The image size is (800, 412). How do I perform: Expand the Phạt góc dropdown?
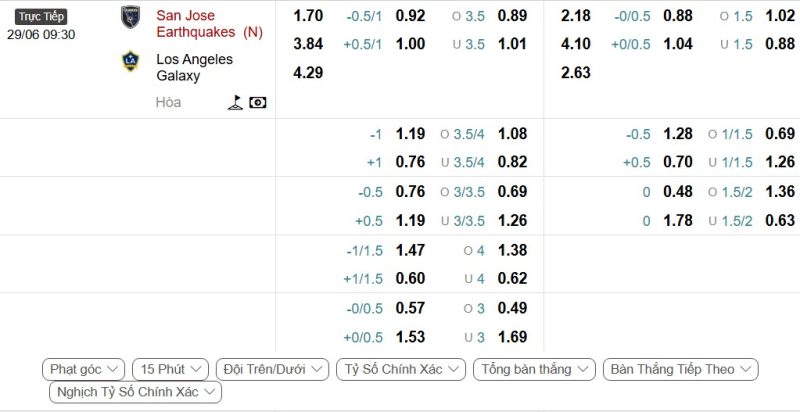pyautogui.click(x=85, y=369)
